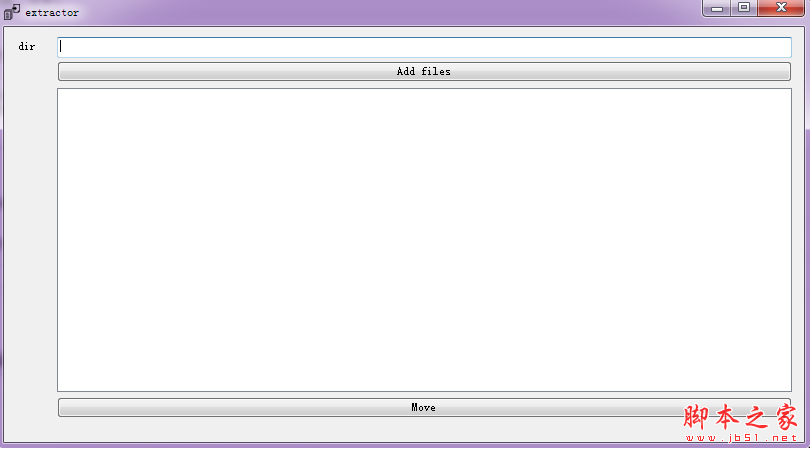Close the extractor window
This screenshot has height=449, width=810.
(781, 8)
